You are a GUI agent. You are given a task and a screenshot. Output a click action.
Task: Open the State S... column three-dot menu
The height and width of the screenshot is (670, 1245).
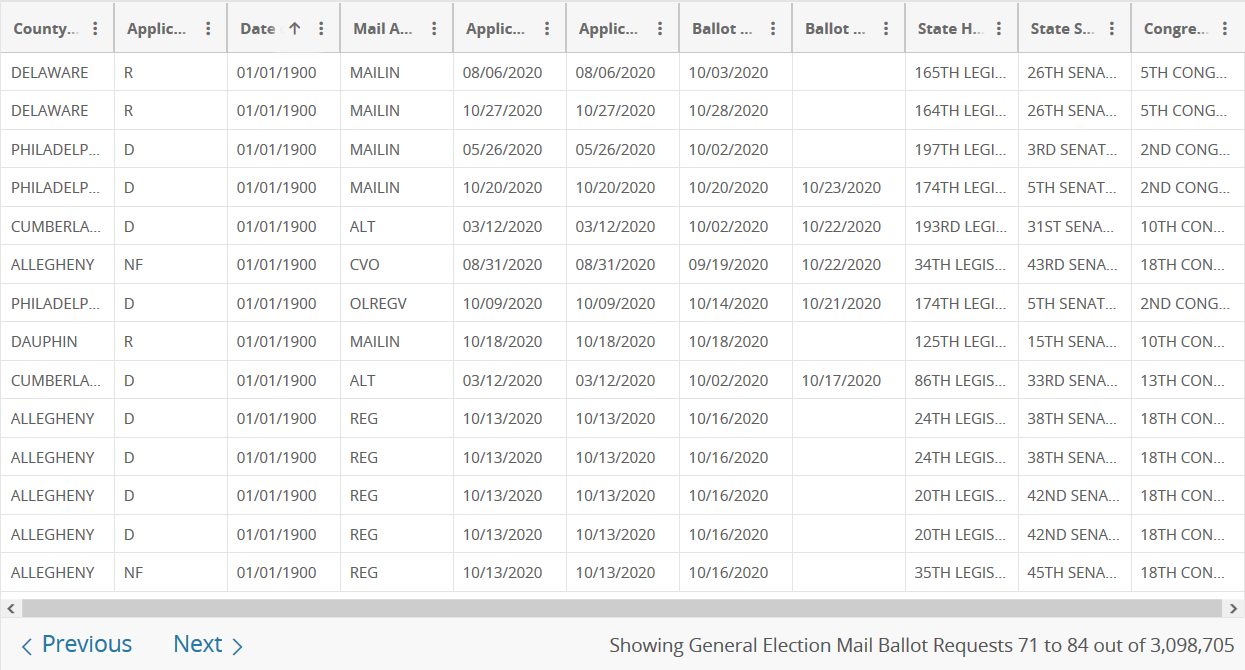coord(1112,29)
